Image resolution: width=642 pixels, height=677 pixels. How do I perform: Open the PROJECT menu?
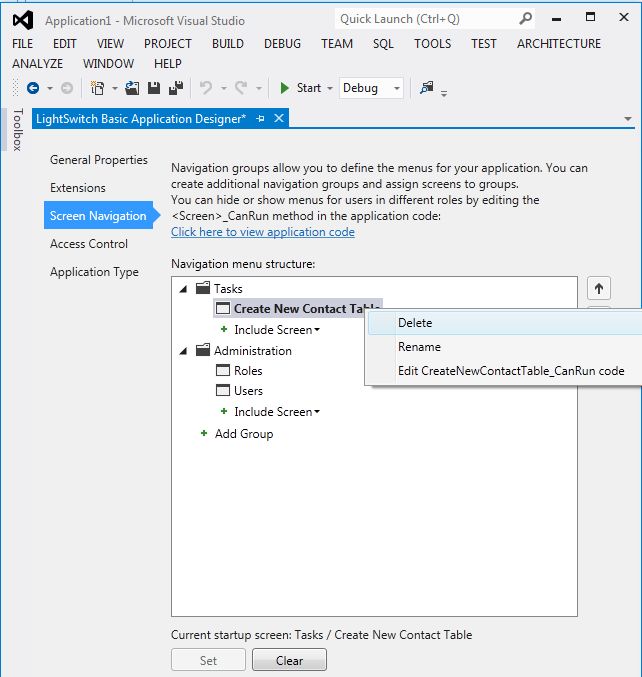[168, 44]
